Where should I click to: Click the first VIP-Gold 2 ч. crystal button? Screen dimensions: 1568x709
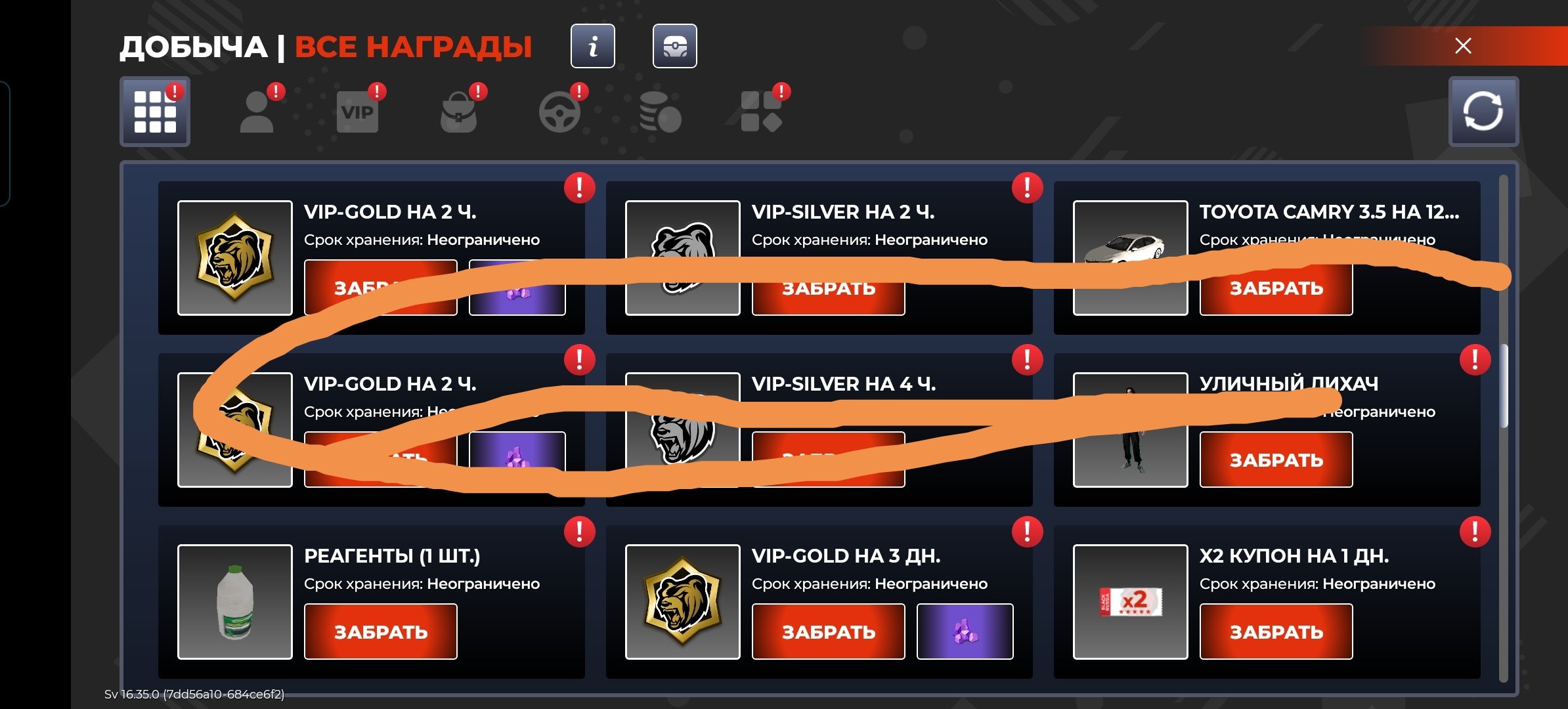click(x=517, y=288)
